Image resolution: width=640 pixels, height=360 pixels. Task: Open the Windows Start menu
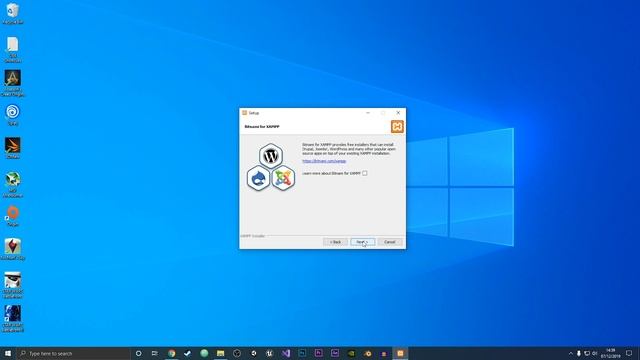[x=8, y=353]
